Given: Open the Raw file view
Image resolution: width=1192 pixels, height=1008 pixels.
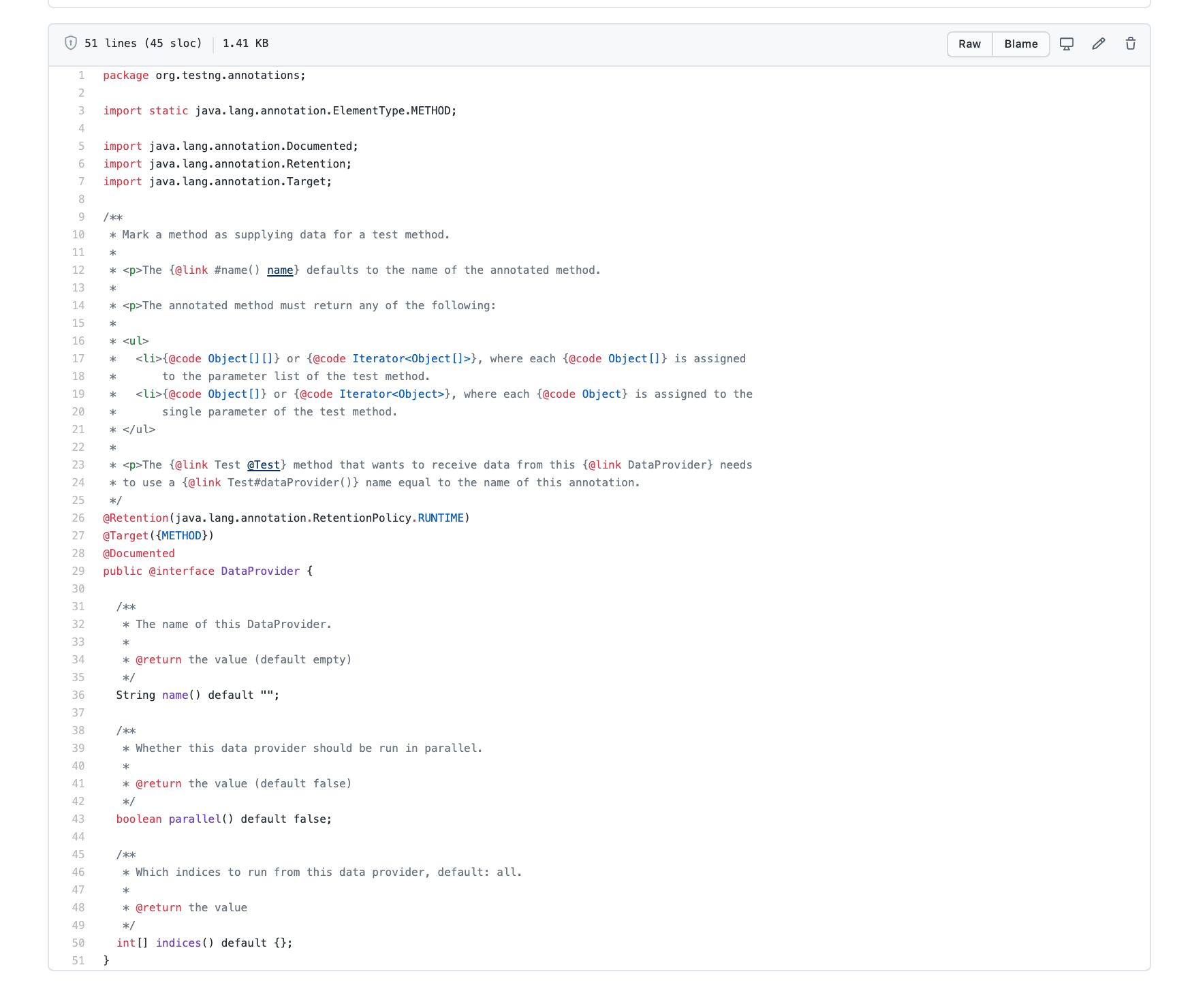Looking at the screenshot, I should point(969,44).
